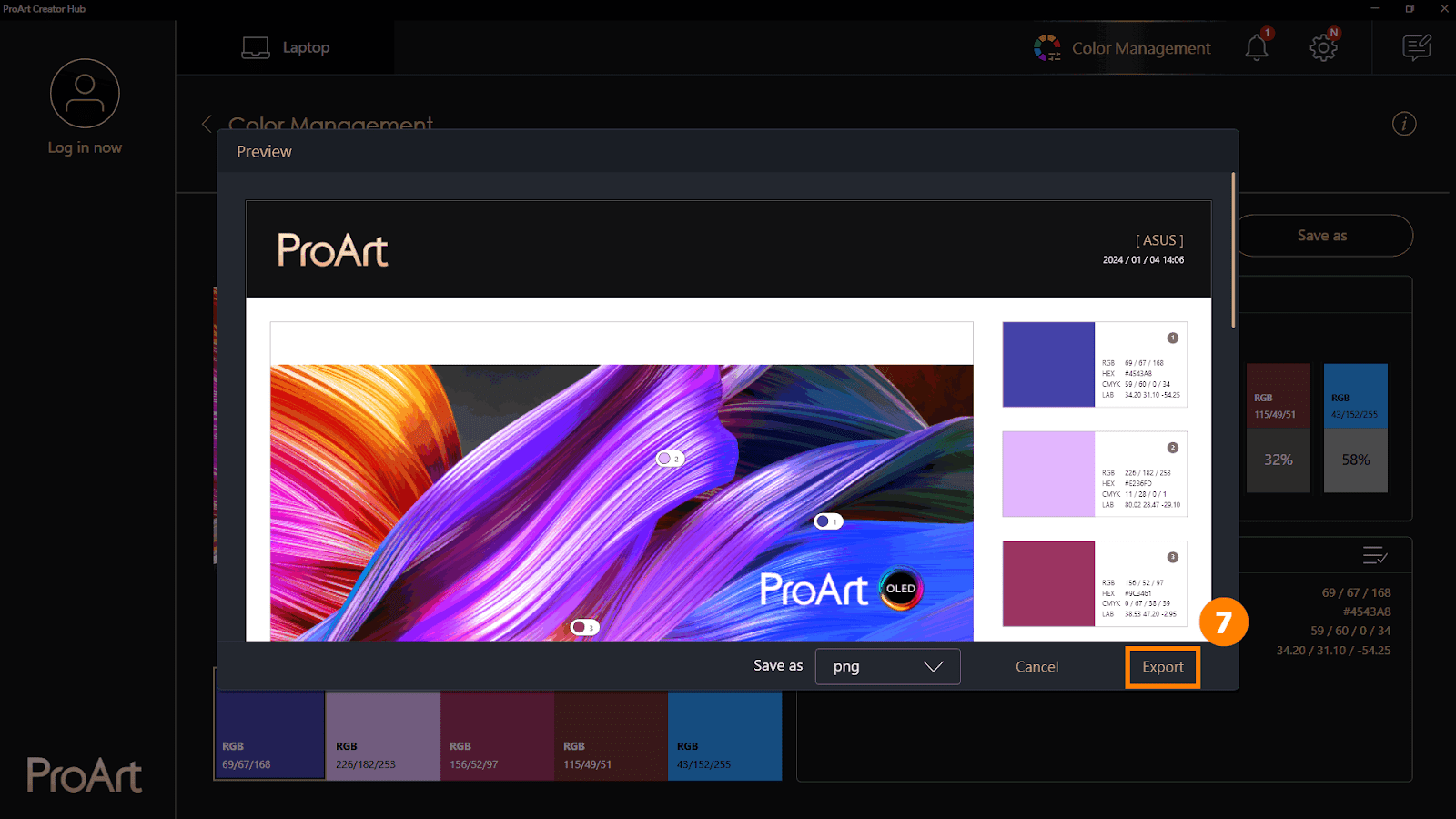Click the RGB value 69 / 67 / 168 on right

pyautogui.click(x=1356, y=592)
